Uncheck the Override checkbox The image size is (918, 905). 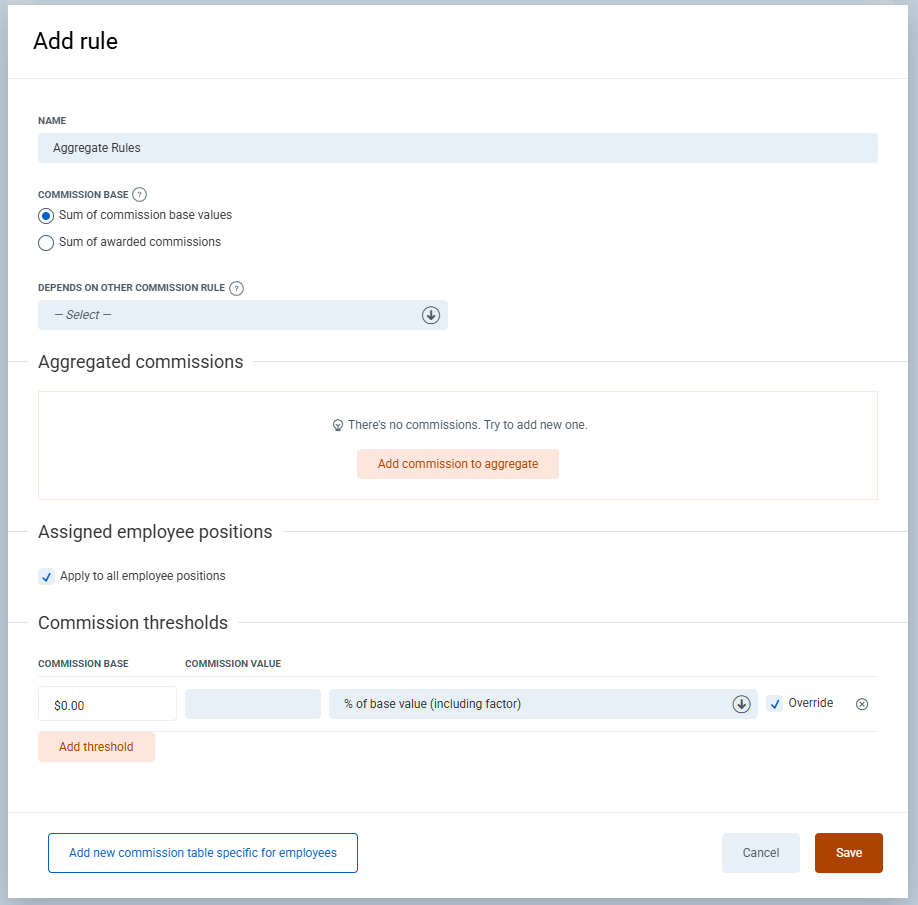point(775,704)
